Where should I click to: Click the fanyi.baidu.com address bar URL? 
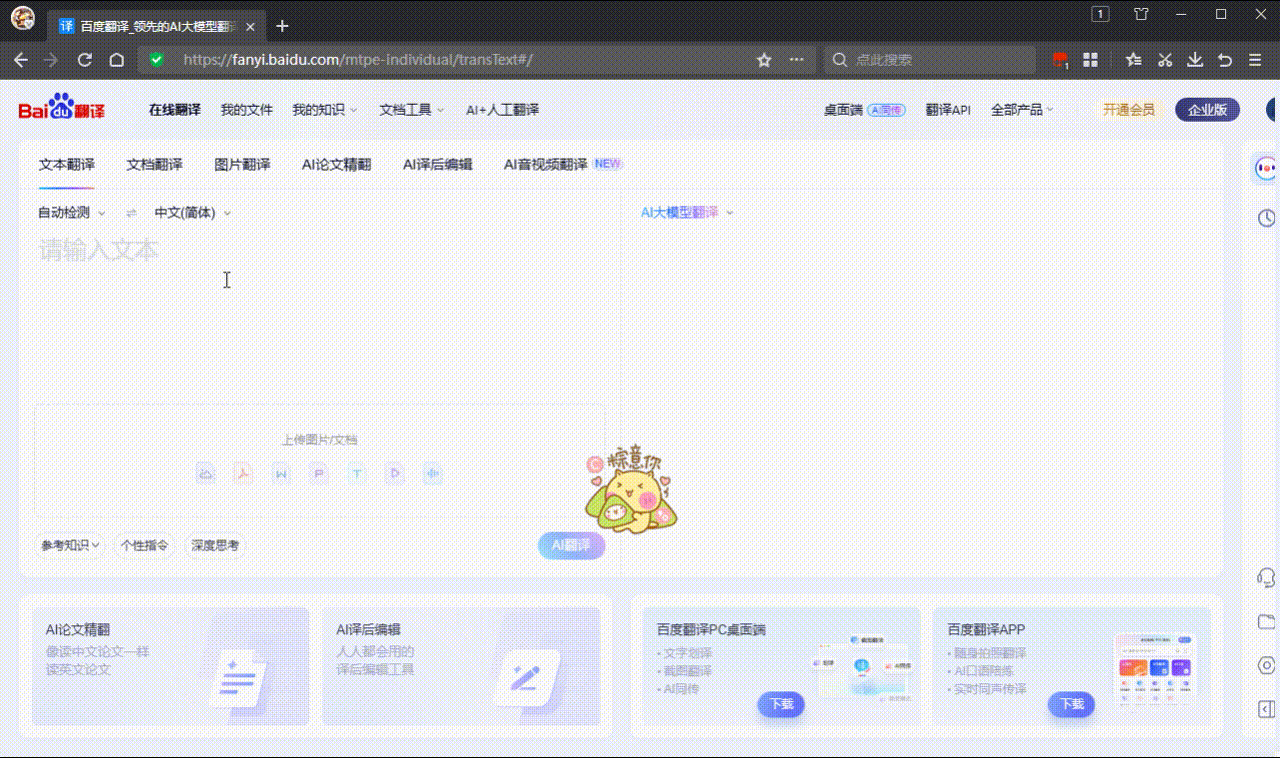pyautogui.click(x=358, y=60)
